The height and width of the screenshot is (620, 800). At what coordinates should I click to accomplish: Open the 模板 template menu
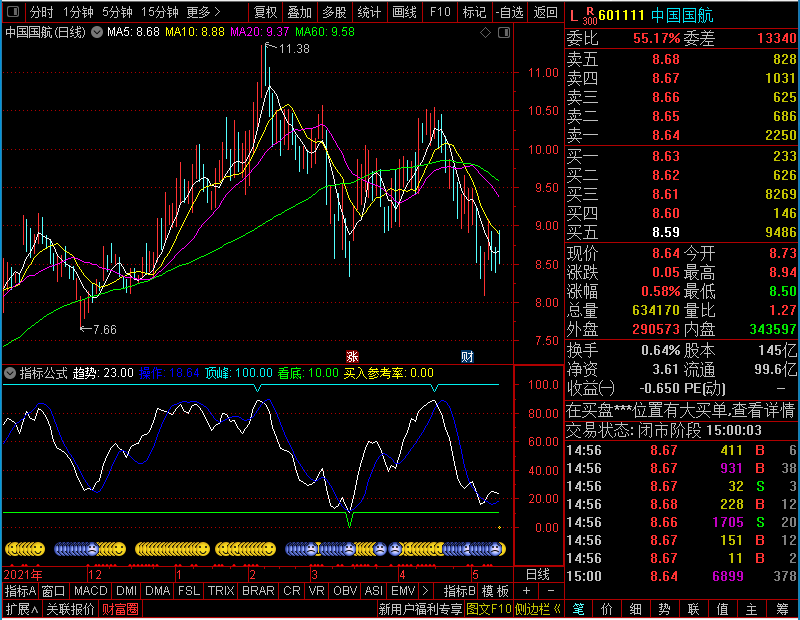(x=495, y=591)
